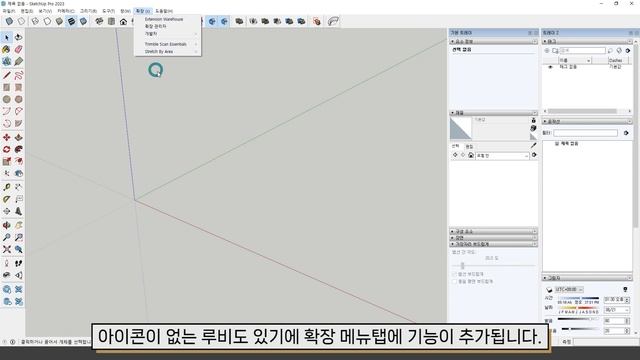Activate the Line pencil tool

(x=7, y=75)
